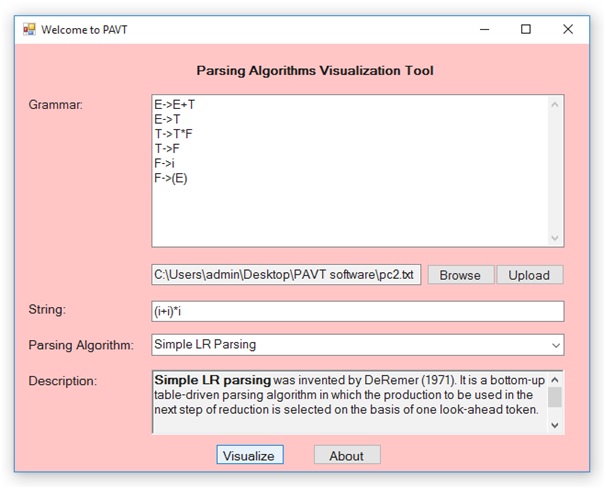The height and width of the screenshot is (489, 606).
Task: Grab the Description scrollbar thumb
Action: 555,397
